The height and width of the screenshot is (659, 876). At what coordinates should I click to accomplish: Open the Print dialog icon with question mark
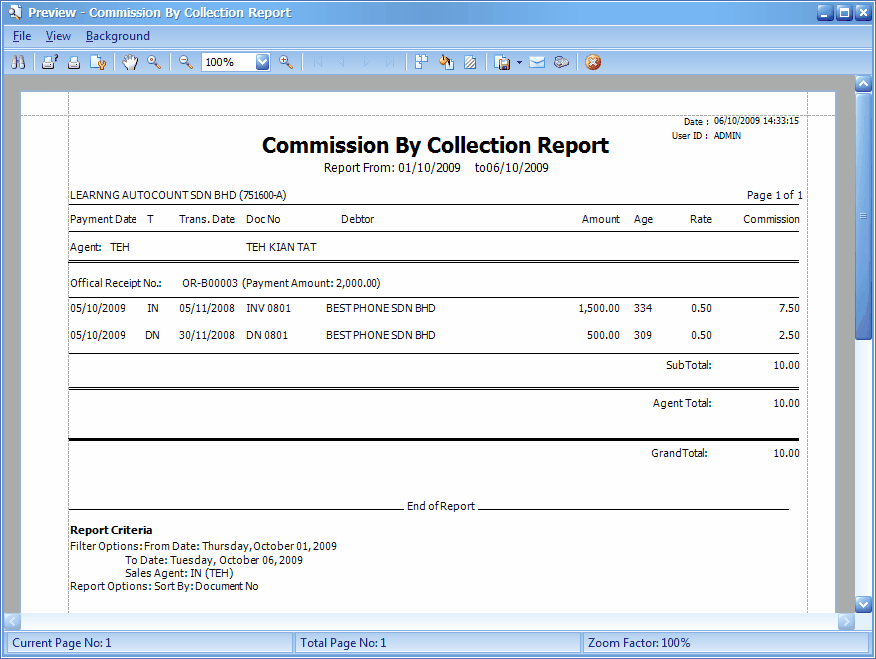(x=50, y=62)
